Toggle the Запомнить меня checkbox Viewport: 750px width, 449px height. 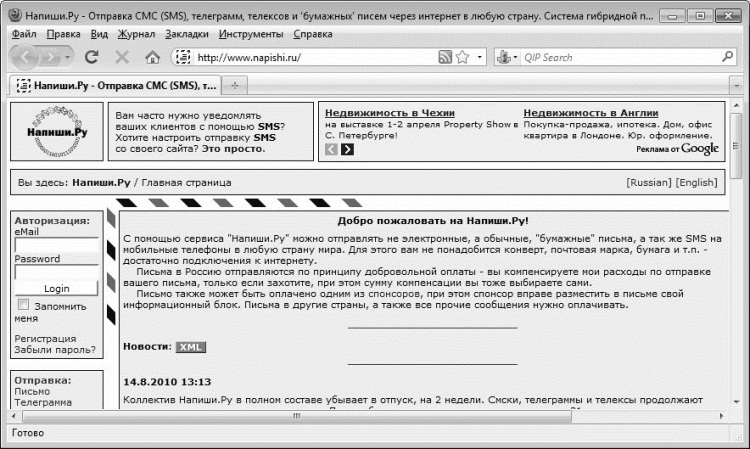pyautogui.click(x=23, y=305)
